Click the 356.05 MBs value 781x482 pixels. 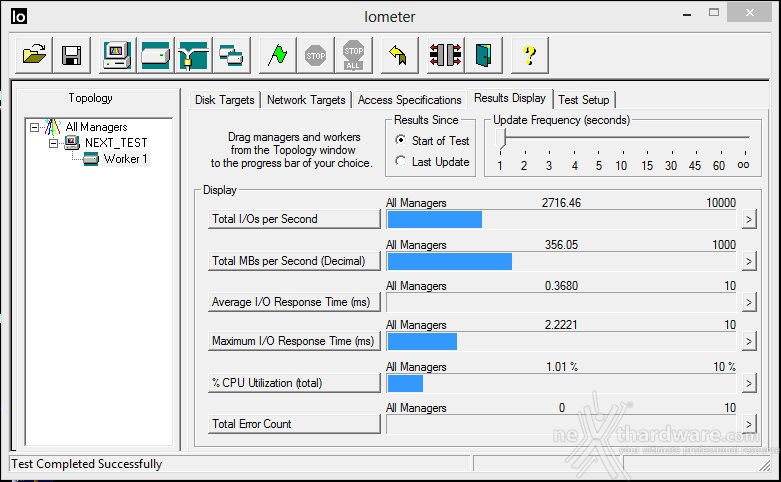561,244
